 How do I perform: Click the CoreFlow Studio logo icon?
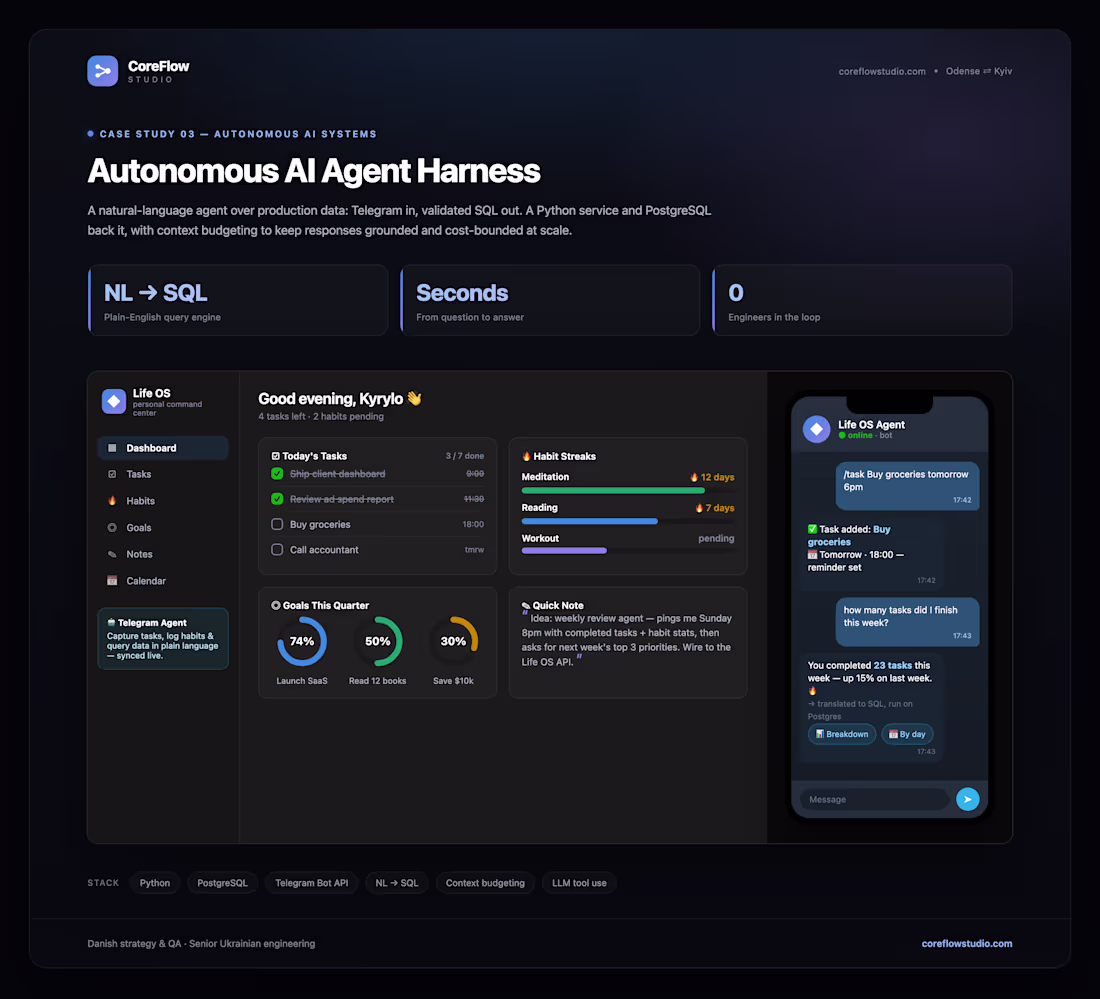(x=102, y=71)
